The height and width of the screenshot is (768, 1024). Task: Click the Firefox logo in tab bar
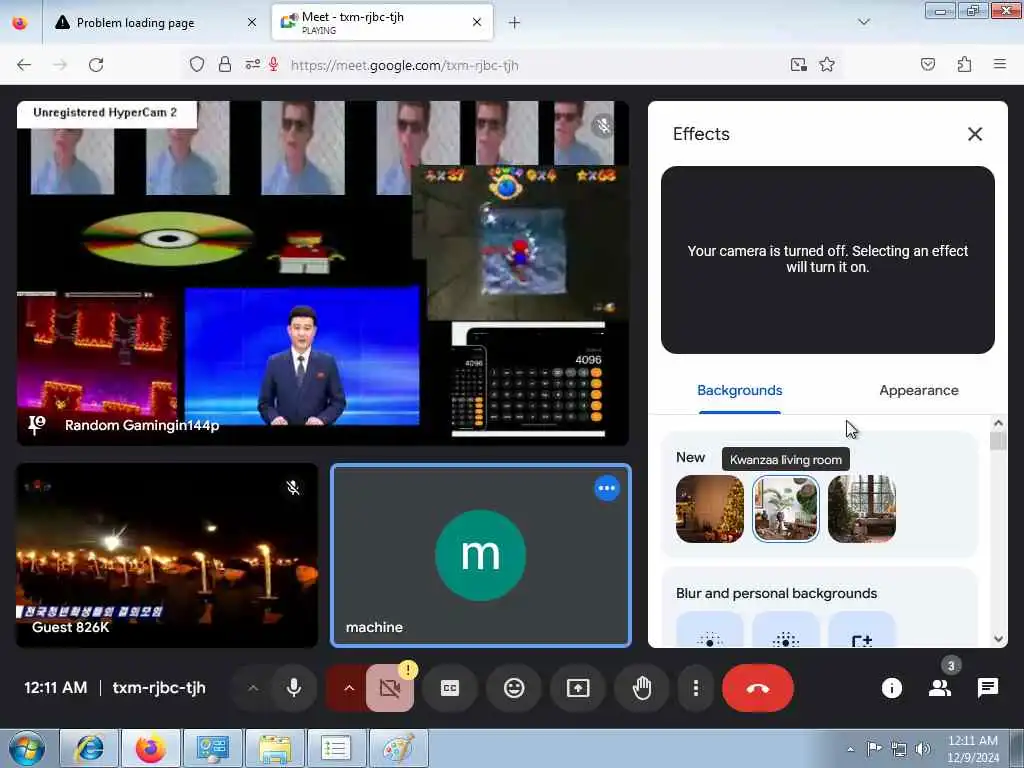20,23
